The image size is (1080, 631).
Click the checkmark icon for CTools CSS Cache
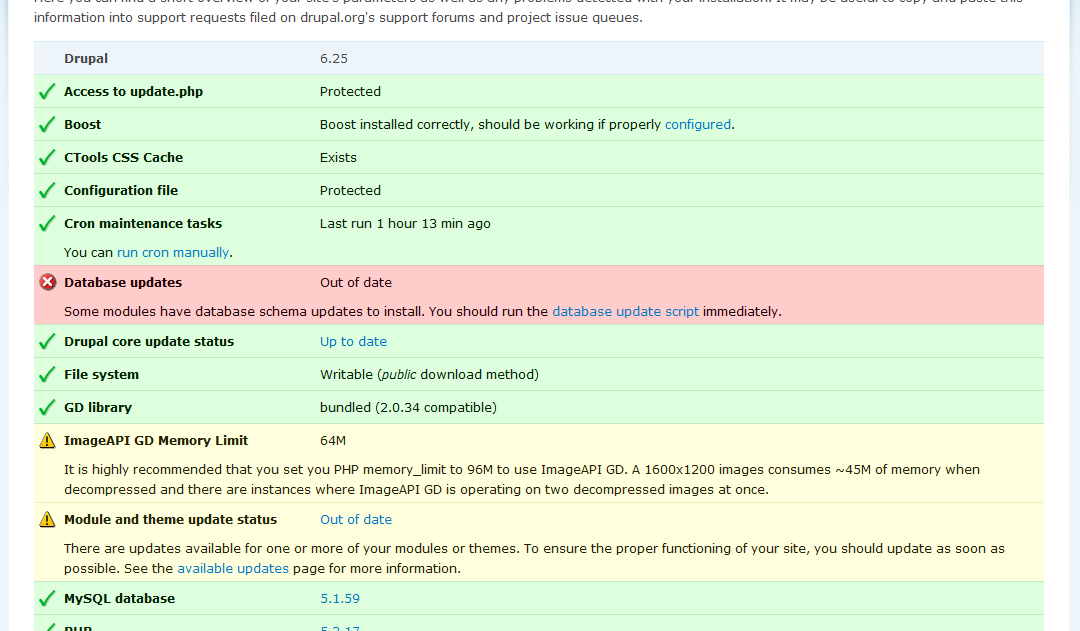point(47,158)
